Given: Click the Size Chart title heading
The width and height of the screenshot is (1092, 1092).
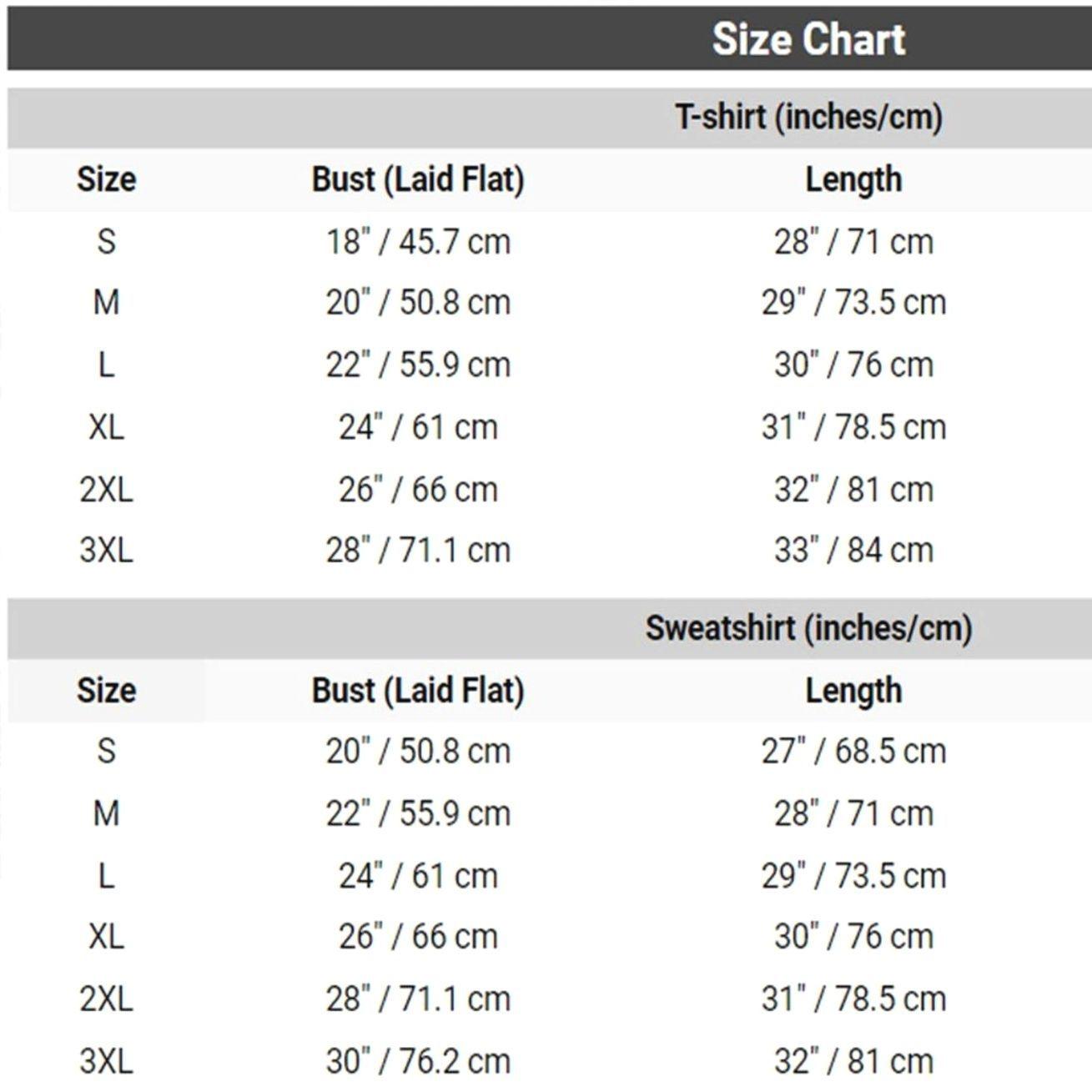Looking at the screenshot, I should pyautogui.click(x=808, y=39).
